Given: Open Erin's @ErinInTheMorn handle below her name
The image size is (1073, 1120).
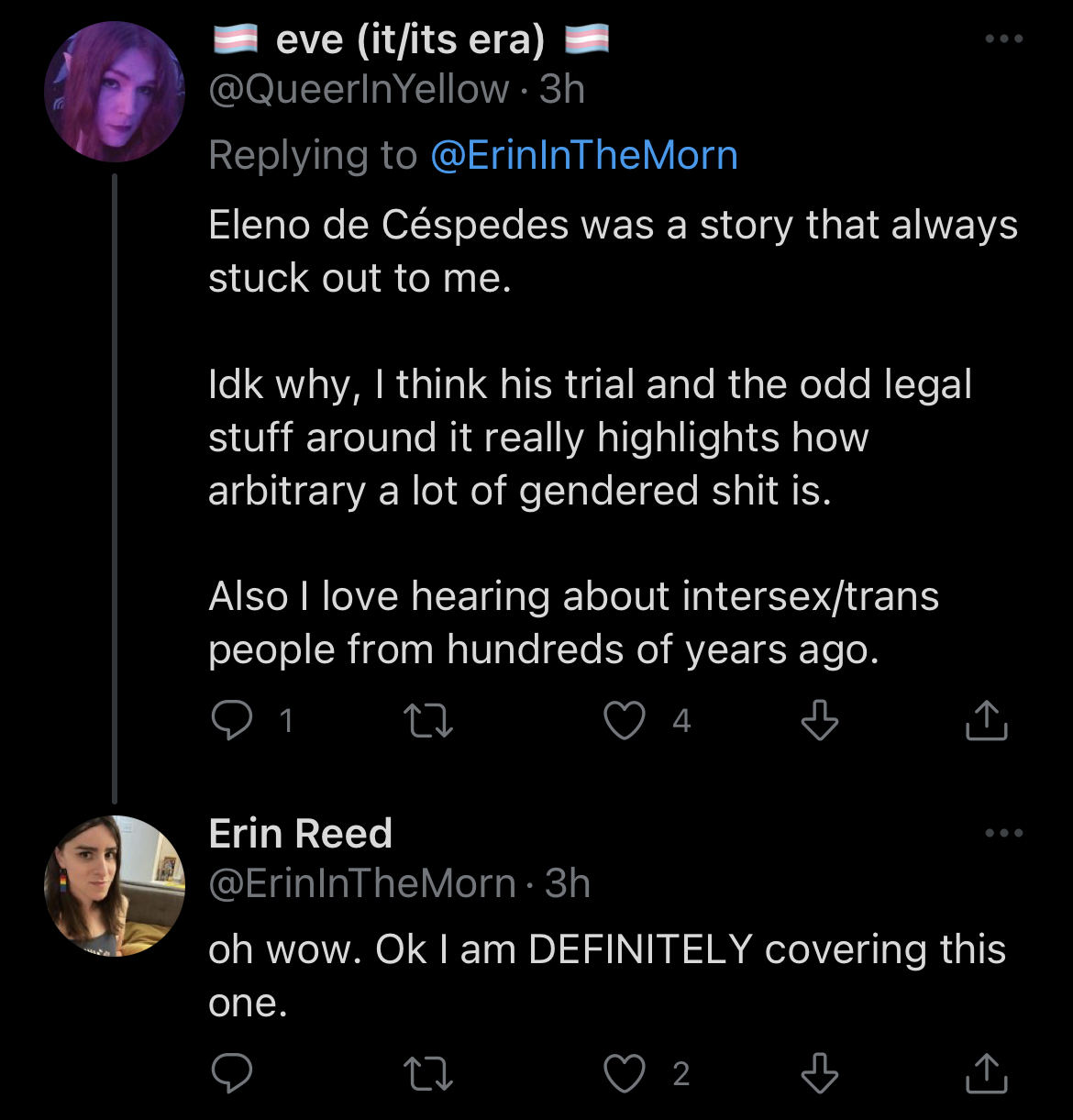Looking at the screenshot, I should (x=361, y=883).
